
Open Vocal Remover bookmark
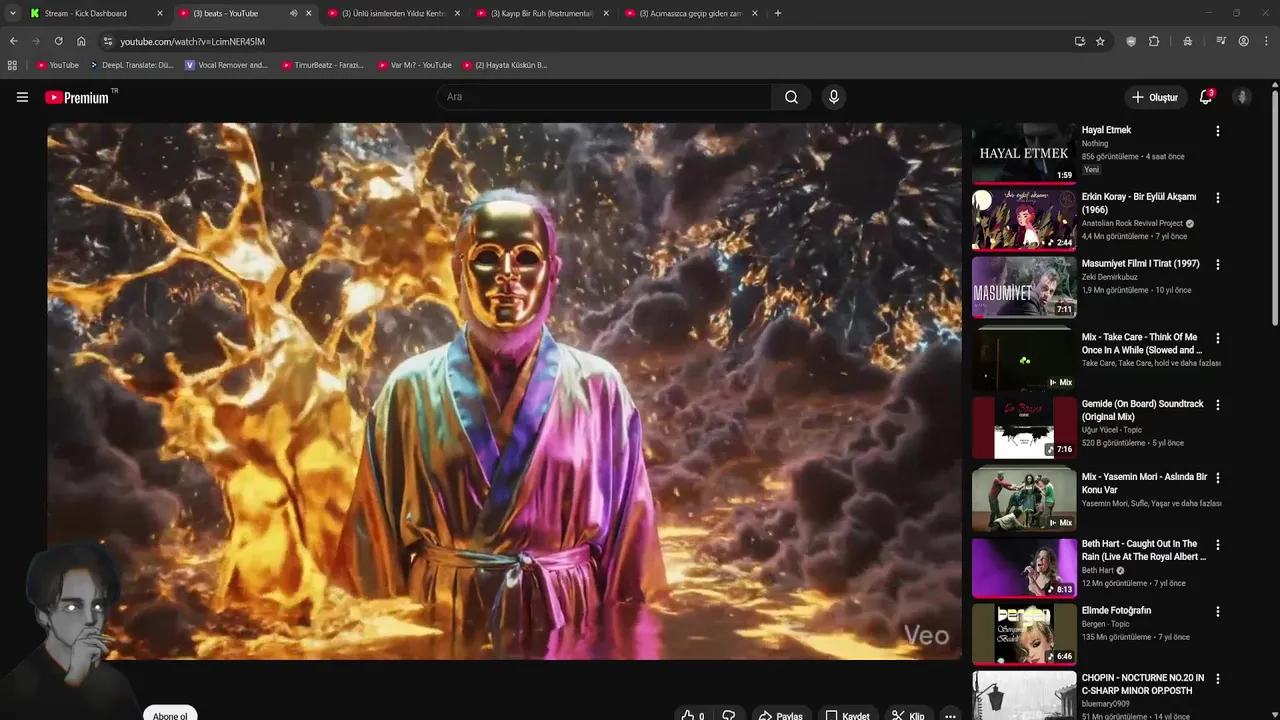(226, 65)
